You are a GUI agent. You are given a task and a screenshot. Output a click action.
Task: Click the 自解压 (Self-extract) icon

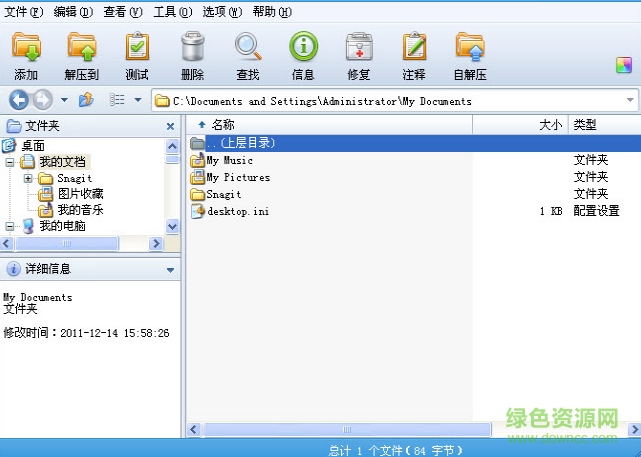pyautogui.click(x=470, y=56)
